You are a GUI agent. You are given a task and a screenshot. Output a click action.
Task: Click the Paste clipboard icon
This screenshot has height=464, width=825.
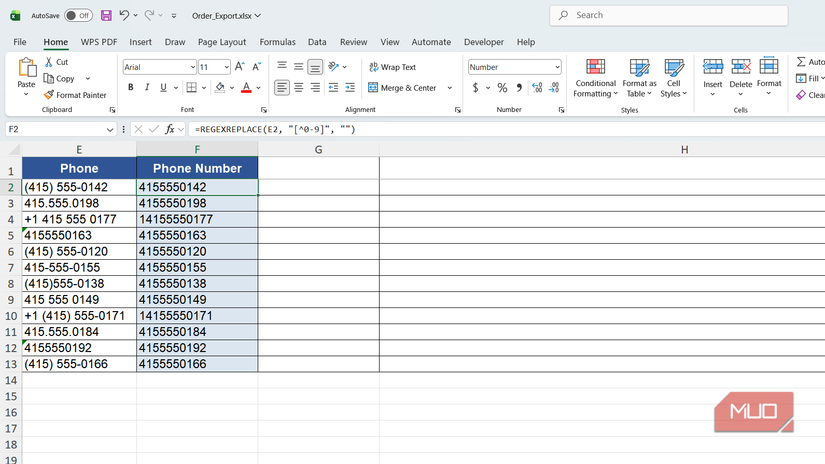26,68
